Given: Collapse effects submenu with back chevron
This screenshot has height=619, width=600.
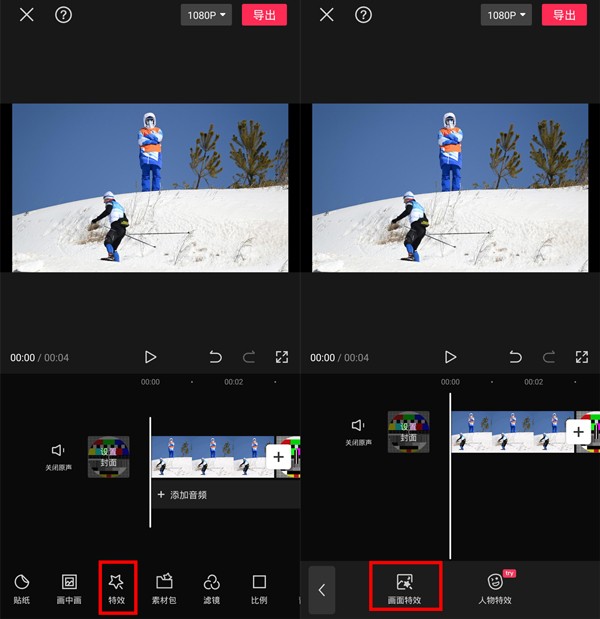Looking at the screenshot, I should tap(322, 590).
